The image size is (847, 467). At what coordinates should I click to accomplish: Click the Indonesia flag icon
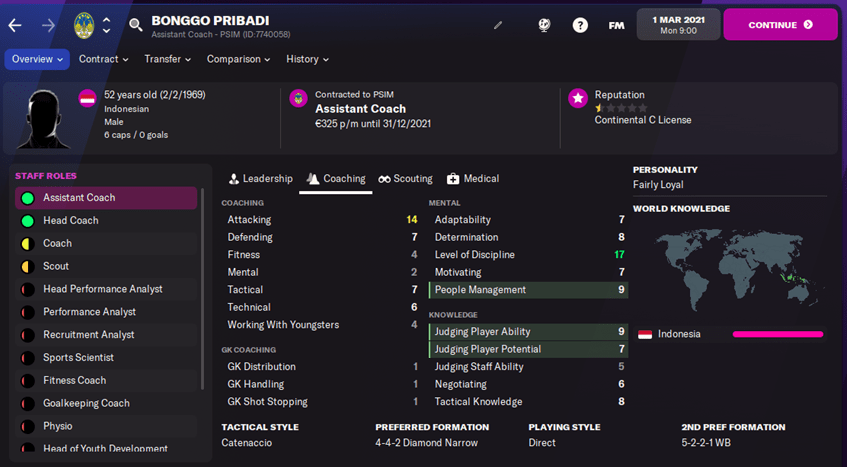[x=645, y=334]
